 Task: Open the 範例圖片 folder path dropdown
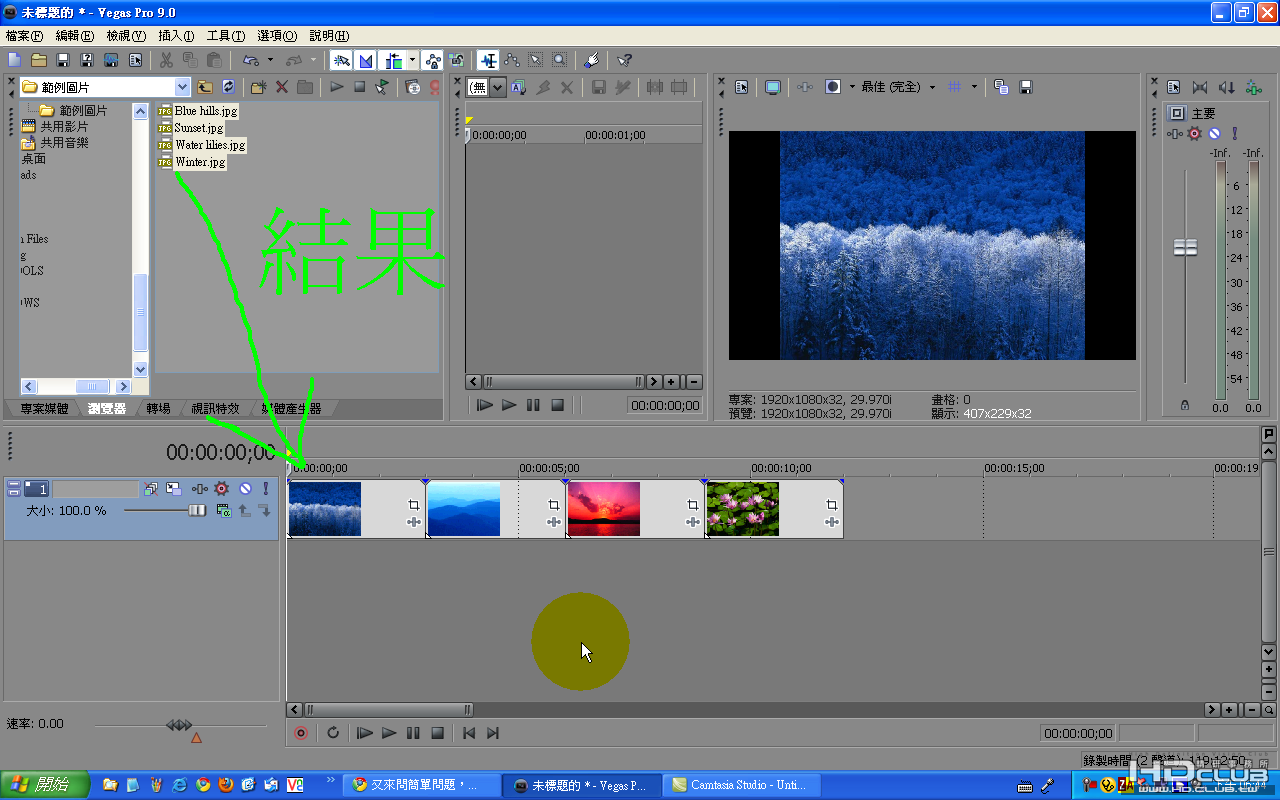(x=182, y=87)
